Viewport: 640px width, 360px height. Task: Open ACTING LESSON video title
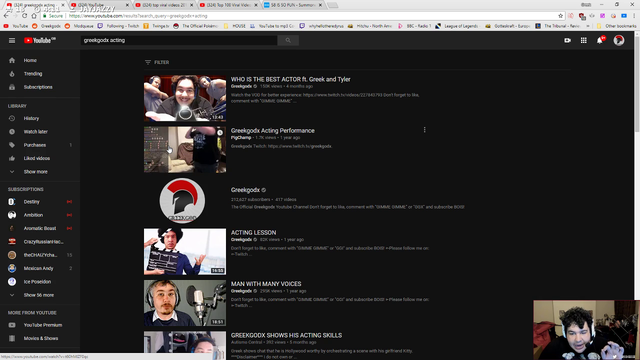click(253, 233)
